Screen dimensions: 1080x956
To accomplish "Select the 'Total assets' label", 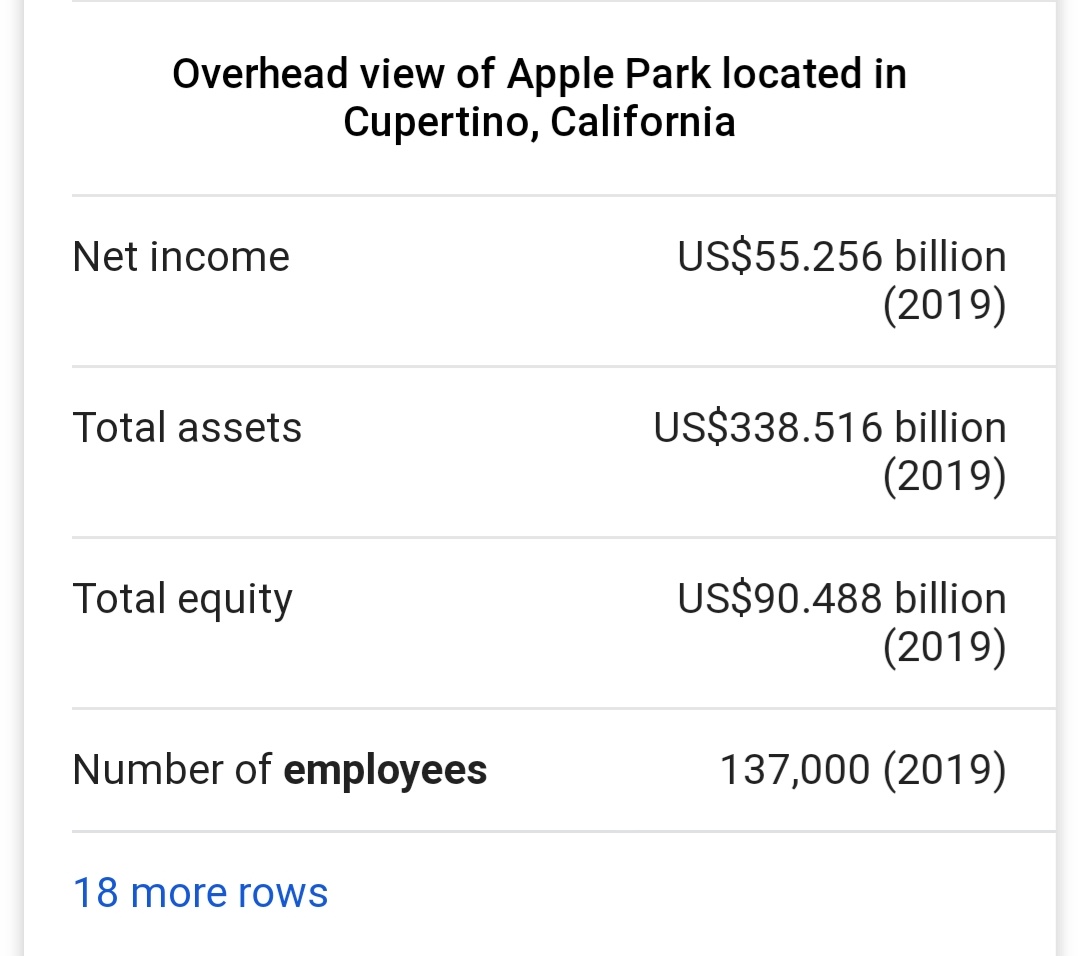I will coord(187,428).
